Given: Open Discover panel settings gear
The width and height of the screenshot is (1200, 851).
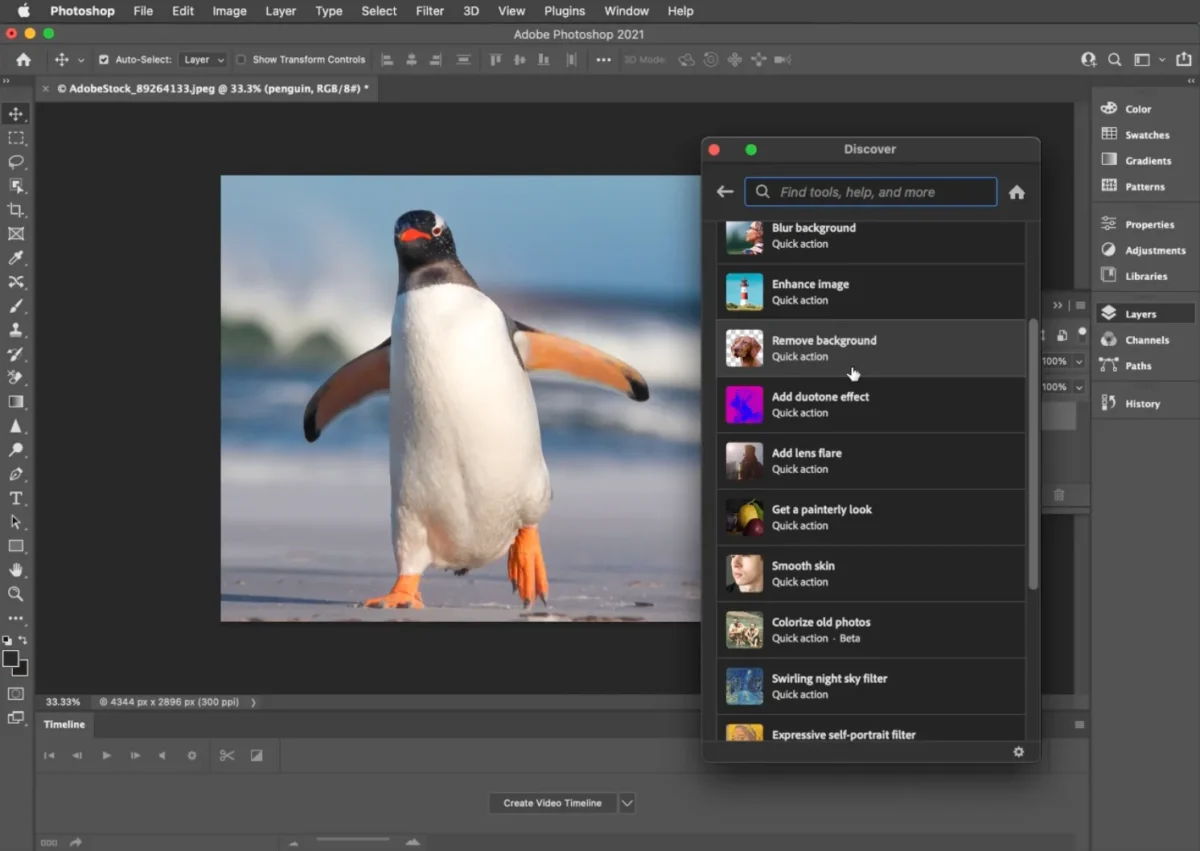Looking at the screenshot, I should 1019,752.
